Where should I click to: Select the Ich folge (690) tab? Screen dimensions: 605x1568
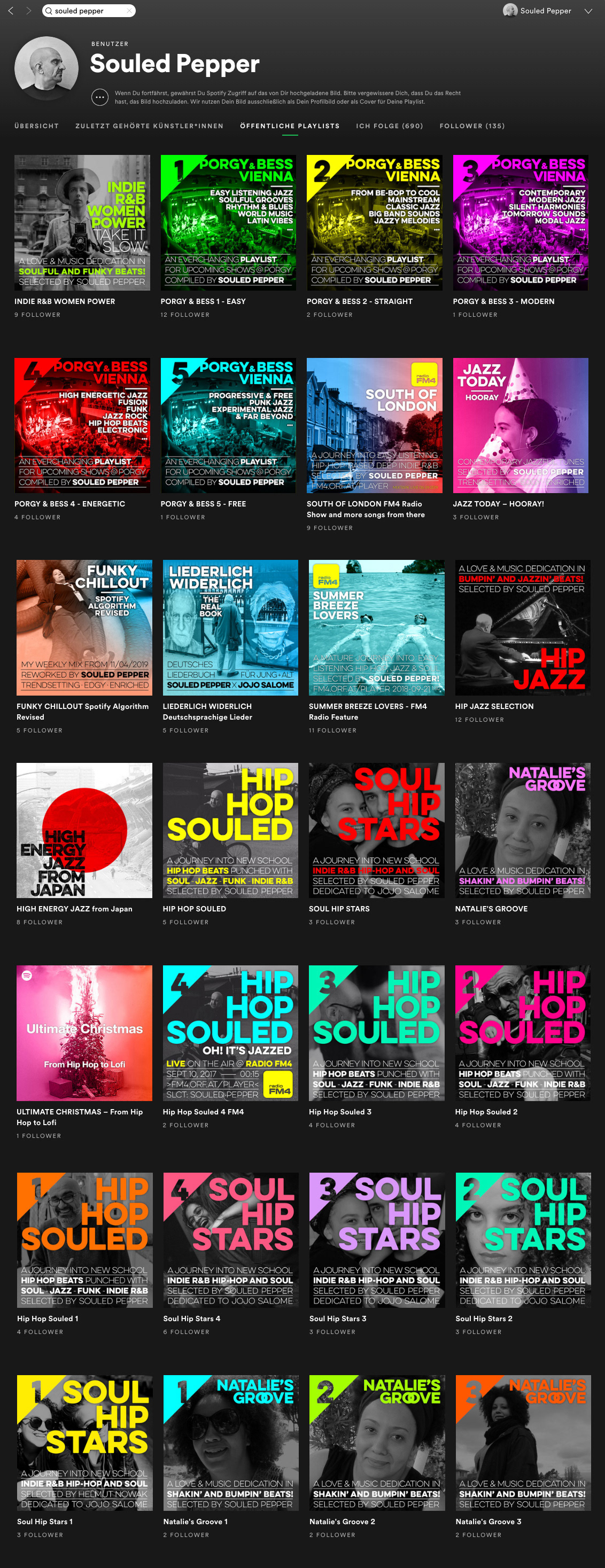click(390, 126)
